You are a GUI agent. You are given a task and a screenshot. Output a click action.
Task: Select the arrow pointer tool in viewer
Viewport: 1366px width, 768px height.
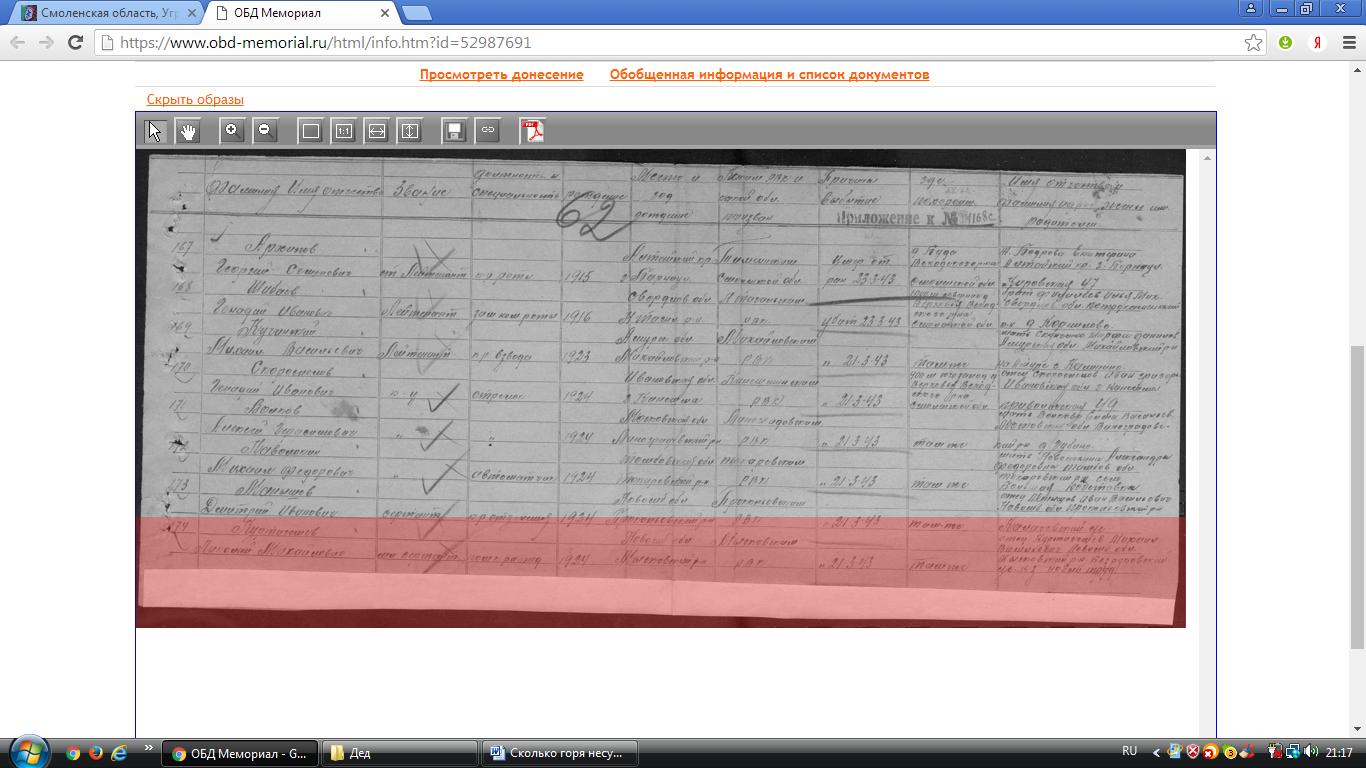click(155, 131)
